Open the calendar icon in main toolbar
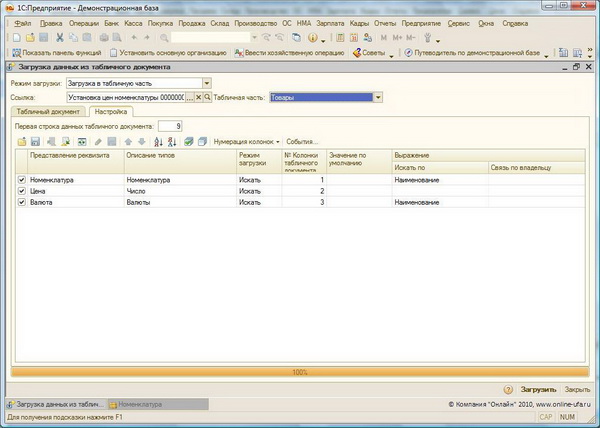The image size is (600, 428). point(354,37)
